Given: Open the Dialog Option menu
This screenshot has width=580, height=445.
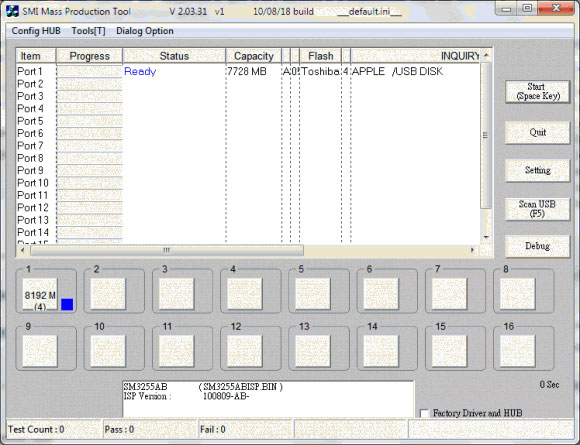Looking at the screenshot, I should pyautogui.click(x=145, y=31).
